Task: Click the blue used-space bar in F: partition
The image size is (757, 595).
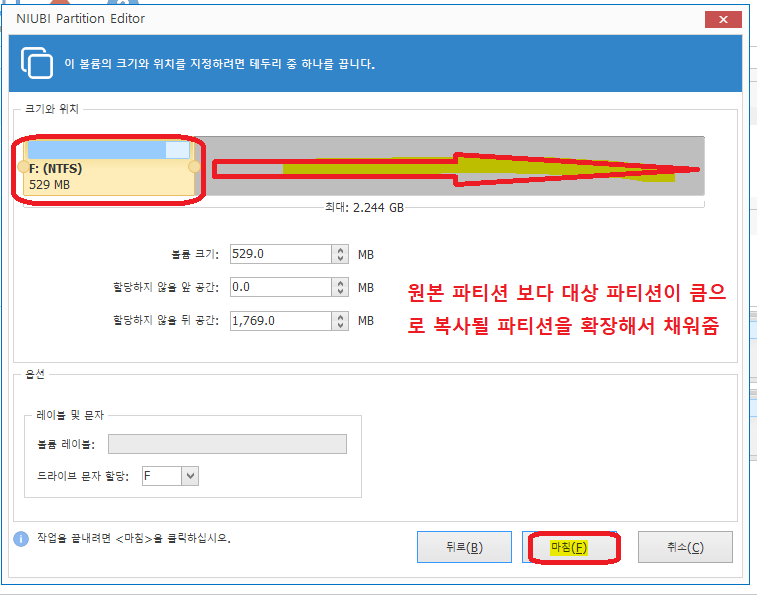Action: [x=97, y=150]
